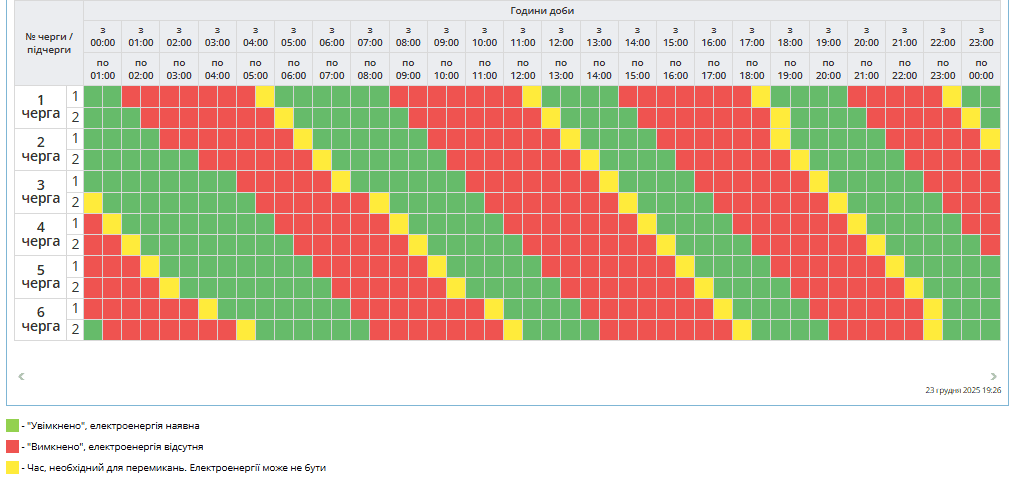Select the "Години доби" header

pos(541,10)
